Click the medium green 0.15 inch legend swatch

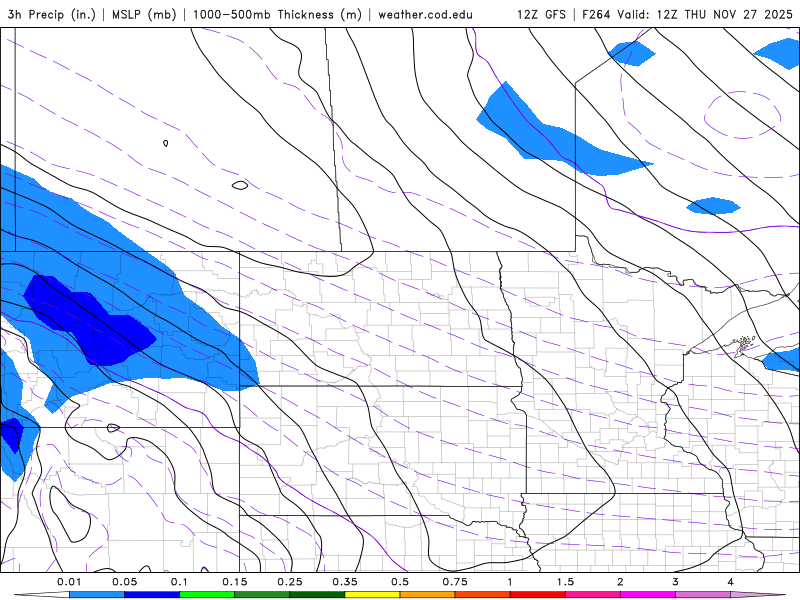coord(262,595)
